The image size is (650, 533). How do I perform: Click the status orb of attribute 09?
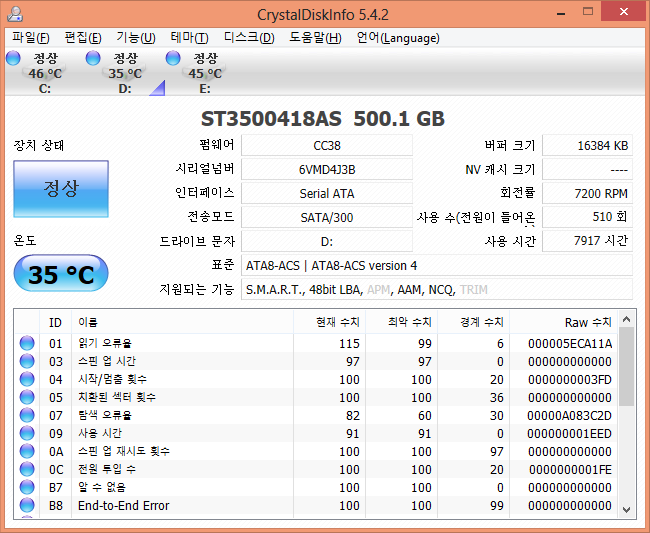[x=27, y=433]
